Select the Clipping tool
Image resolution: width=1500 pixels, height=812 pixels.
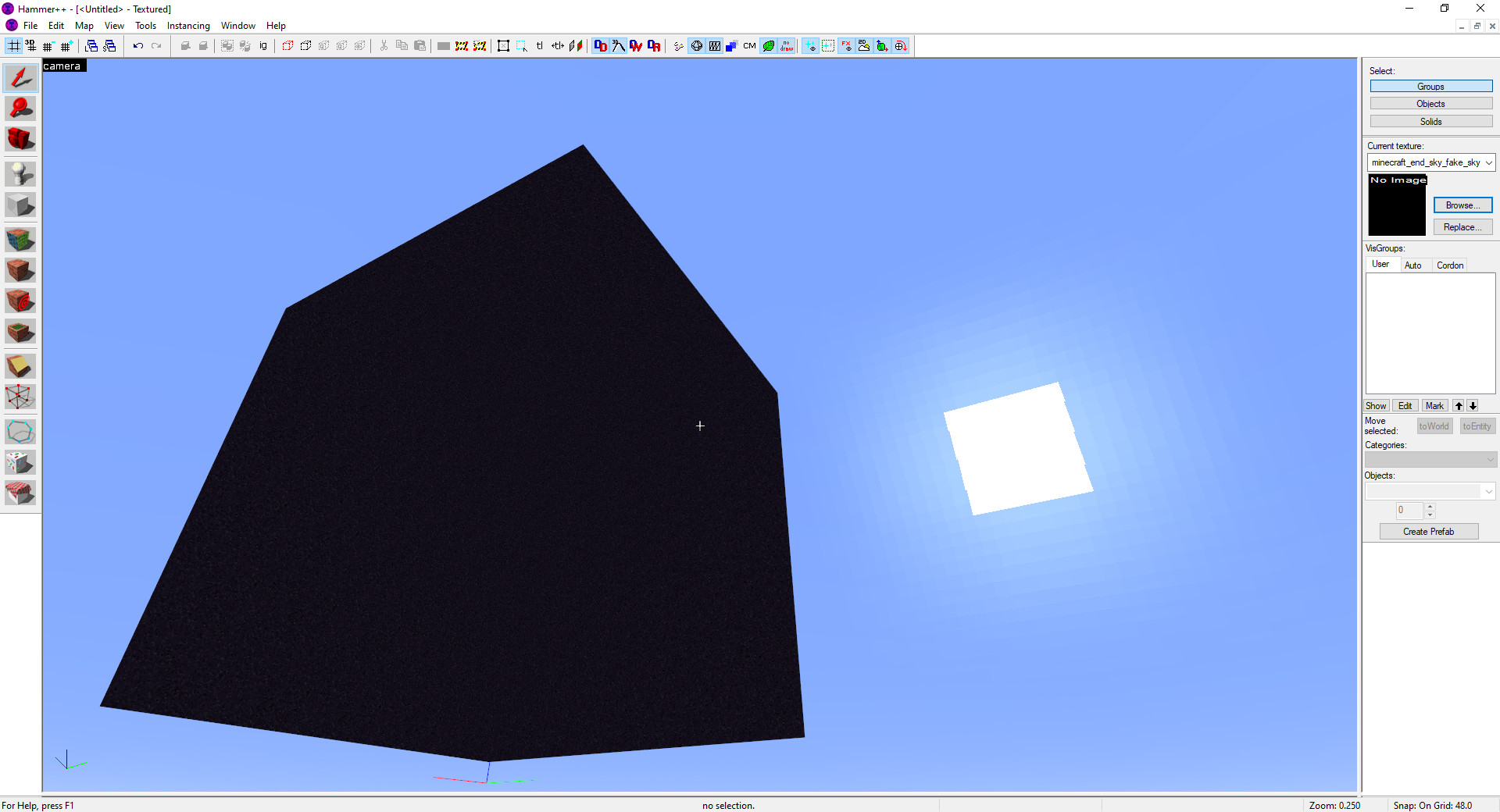(20, 365)
